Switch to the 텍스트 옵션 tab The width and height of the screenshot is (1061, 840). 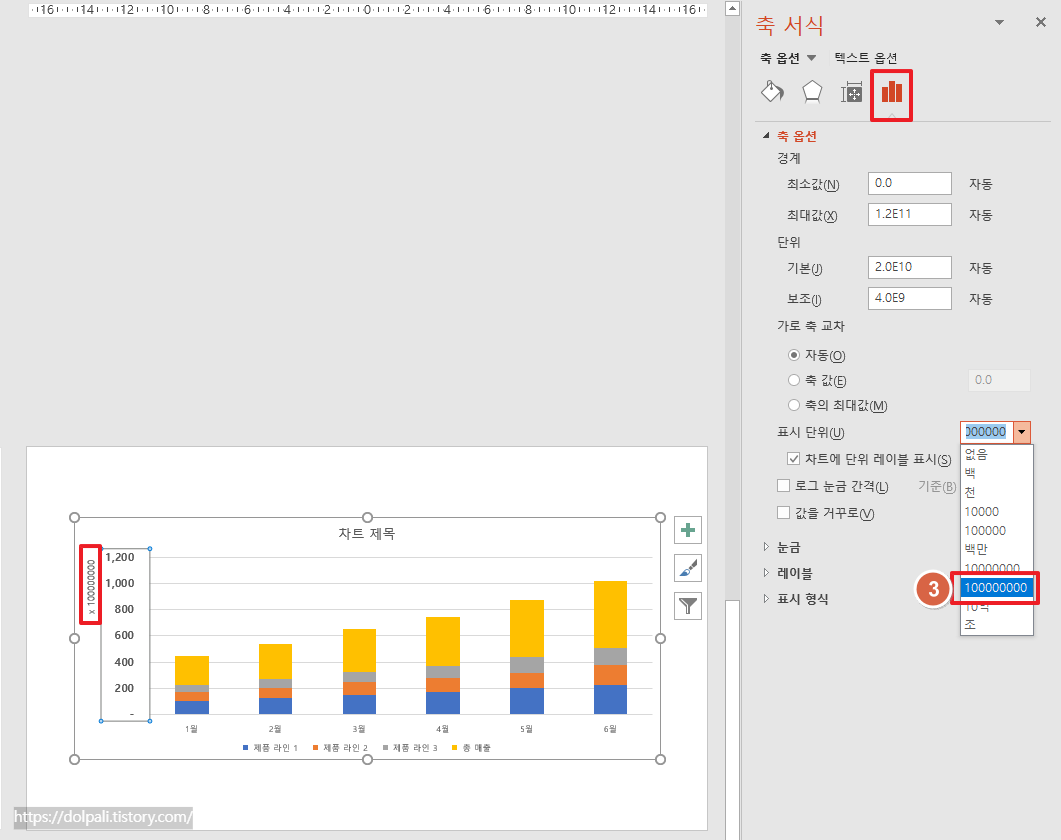pos(865,58)
